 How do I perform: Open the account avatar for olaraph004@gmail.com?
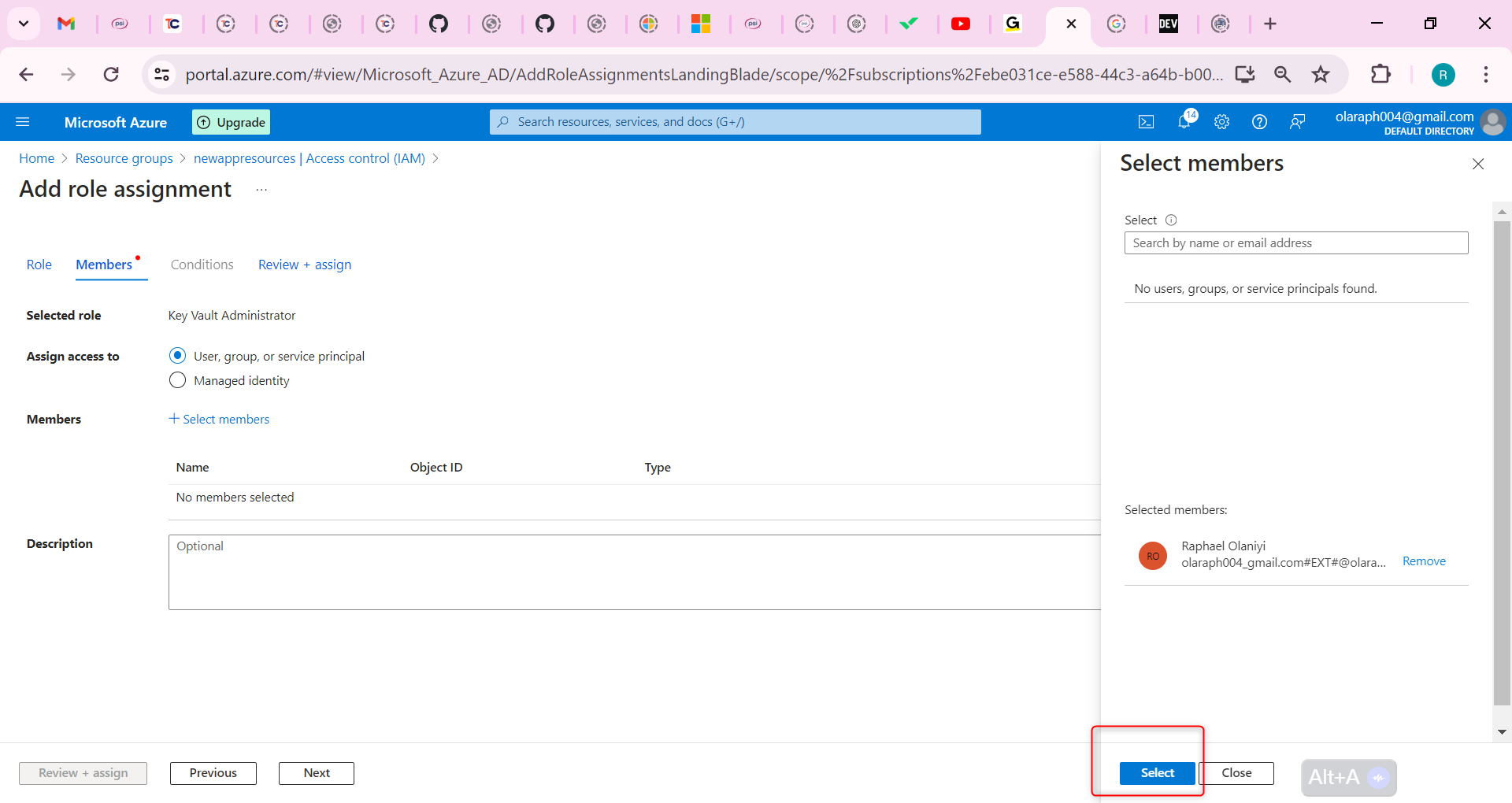[1493, 122]
